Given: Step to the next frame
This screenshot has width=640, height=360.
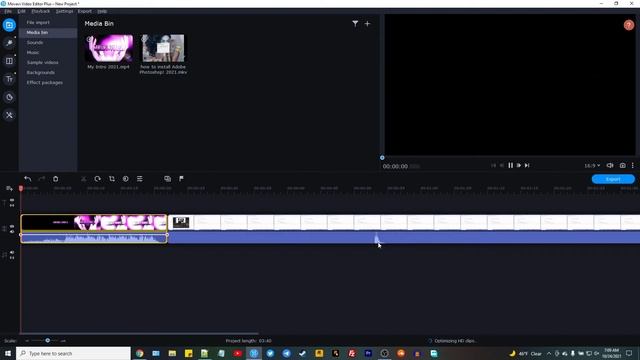Looking at the screenshot, I should (x=519, y=165).
